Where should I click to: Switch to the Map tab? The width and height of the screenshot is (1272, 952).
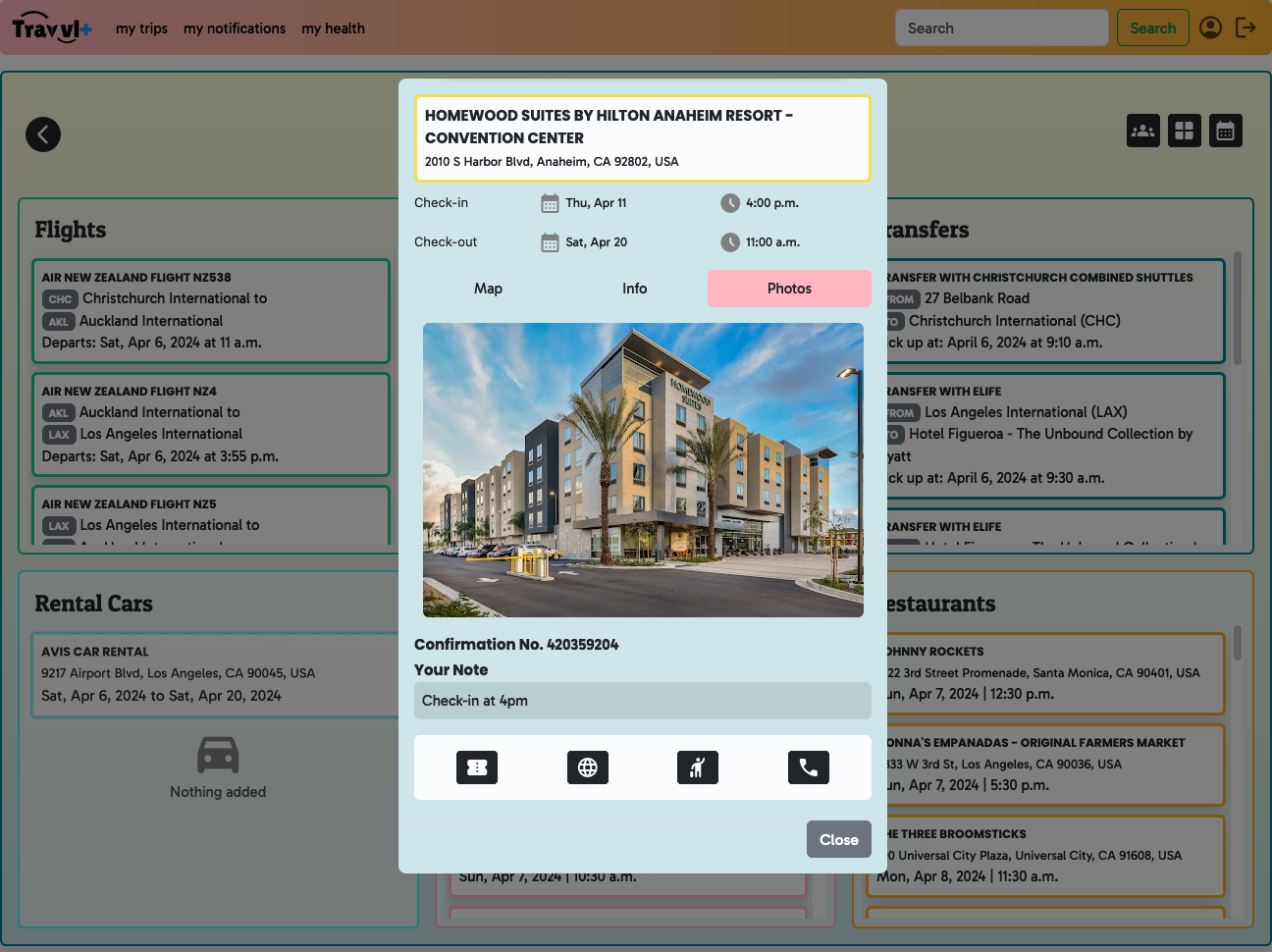[488, 289]
